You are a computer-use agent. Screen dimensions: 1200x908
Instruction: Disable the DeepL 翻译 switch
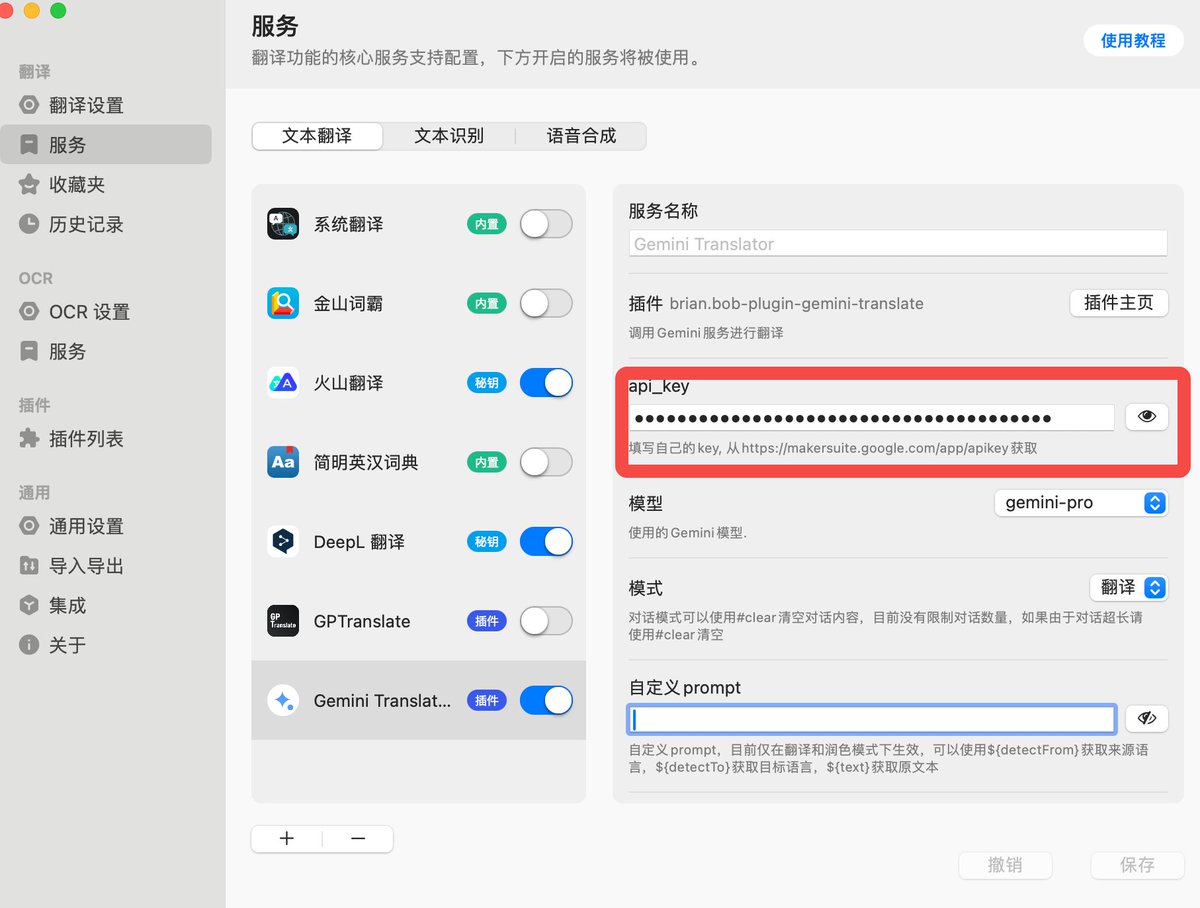point(546,541)
